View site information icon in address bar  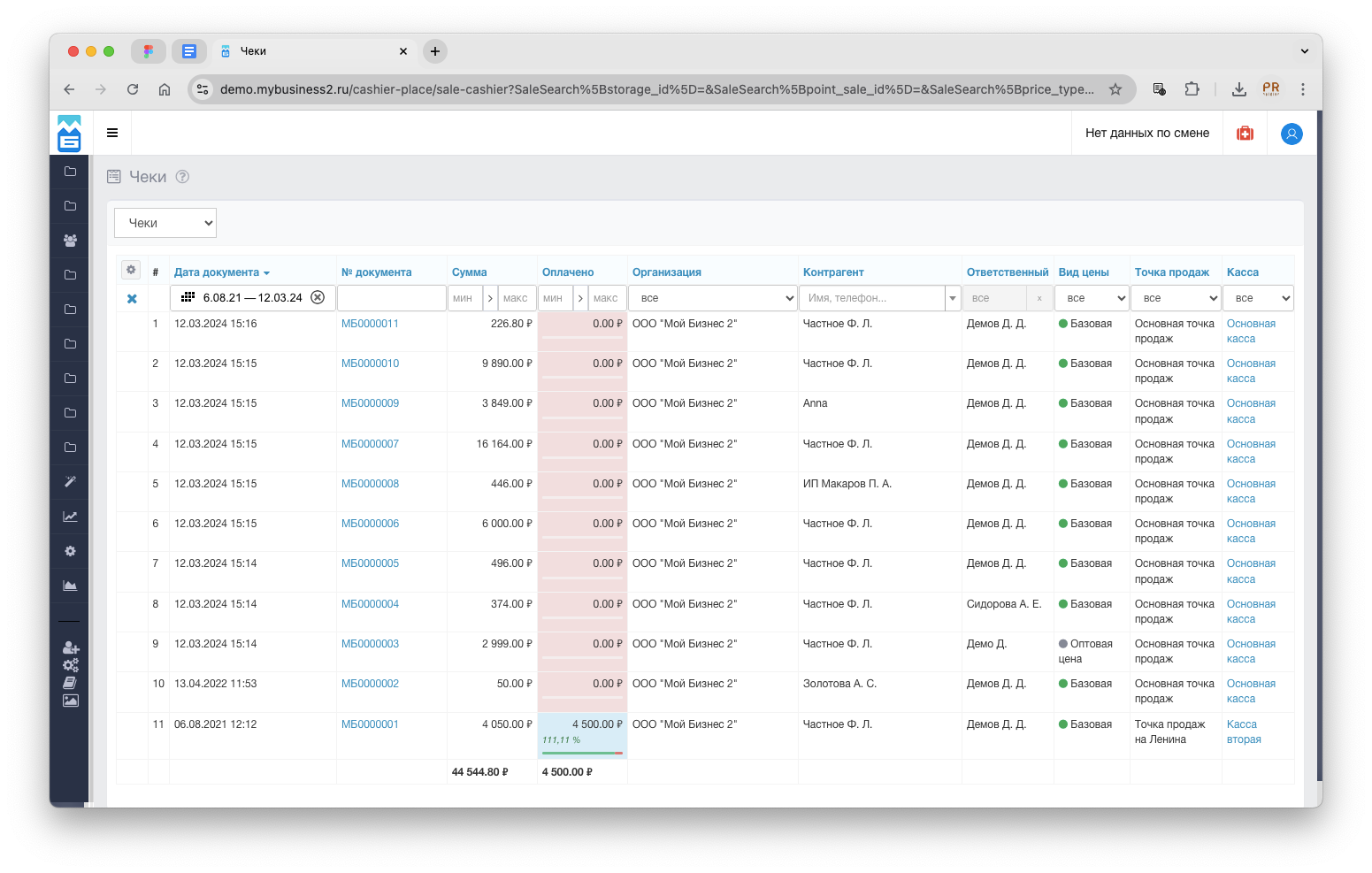[x=203, y=89]
